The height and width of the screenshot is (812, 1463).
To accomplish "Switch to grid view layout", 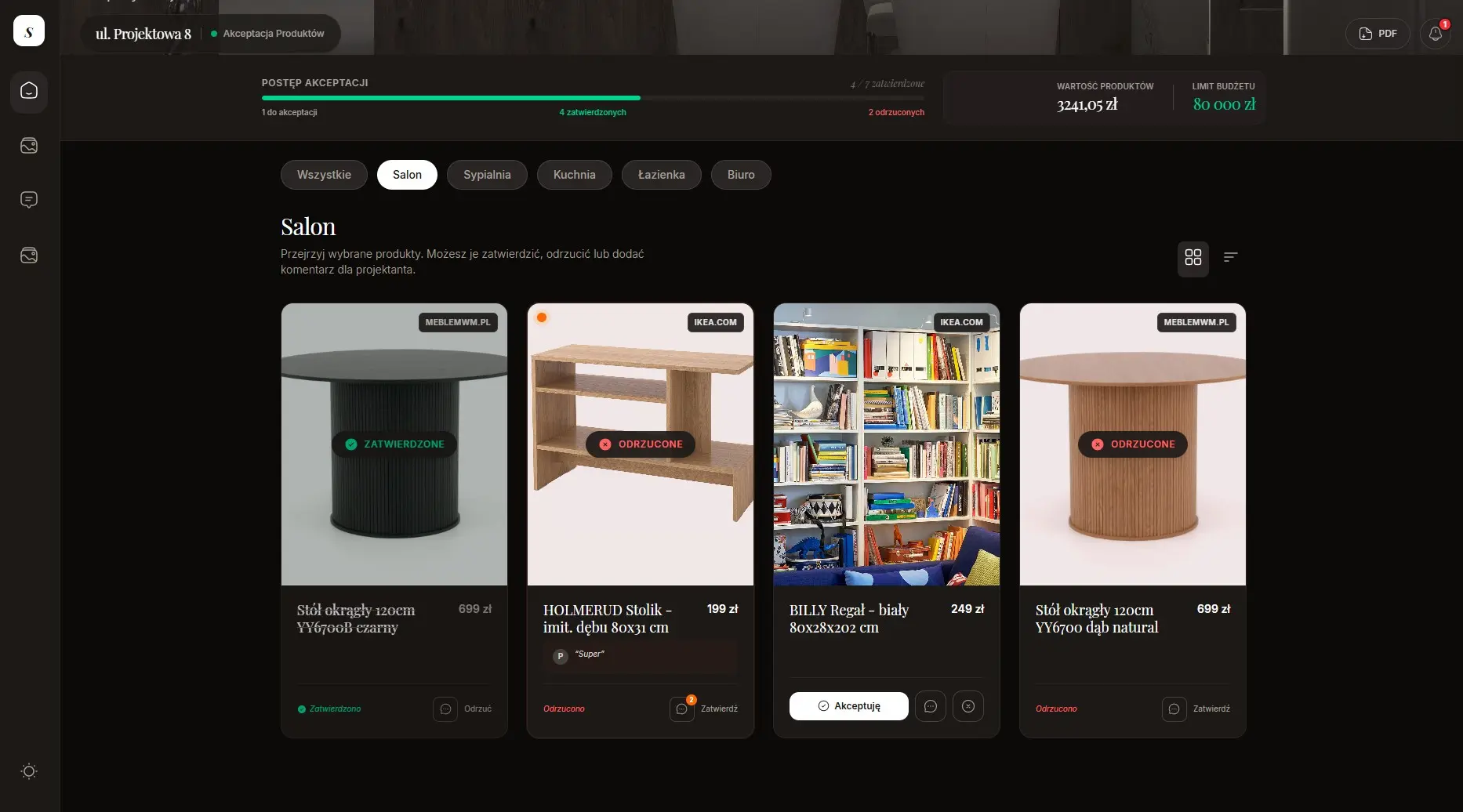I will (x=1193, y=258).
